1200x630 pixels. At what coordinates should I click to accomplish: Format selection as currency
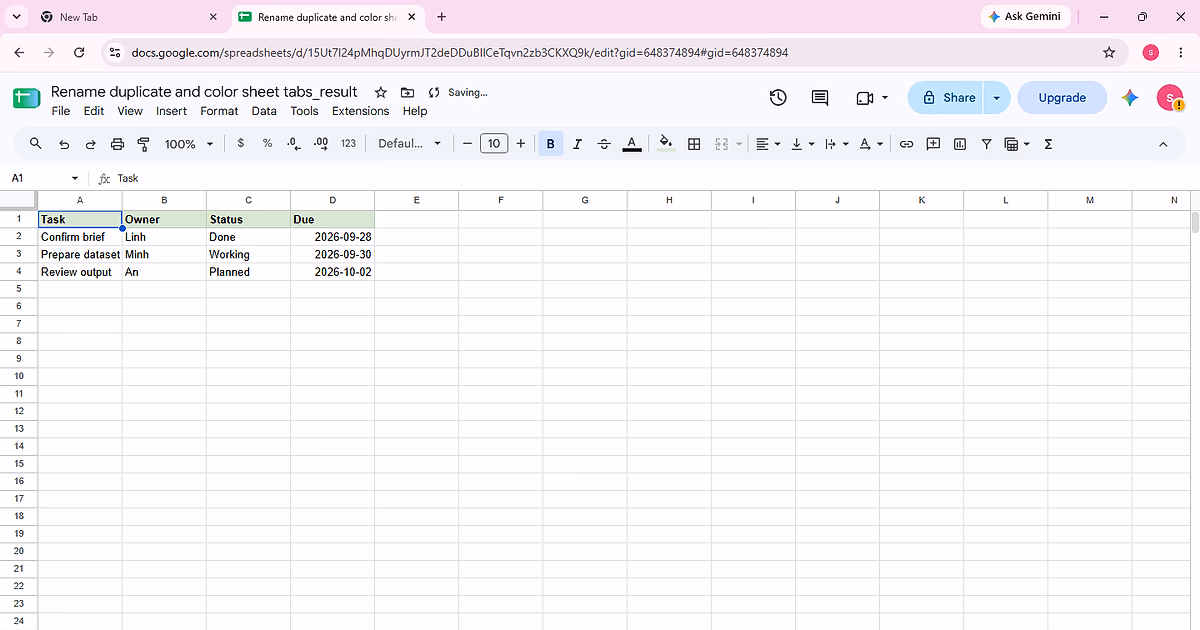(241, 144)
